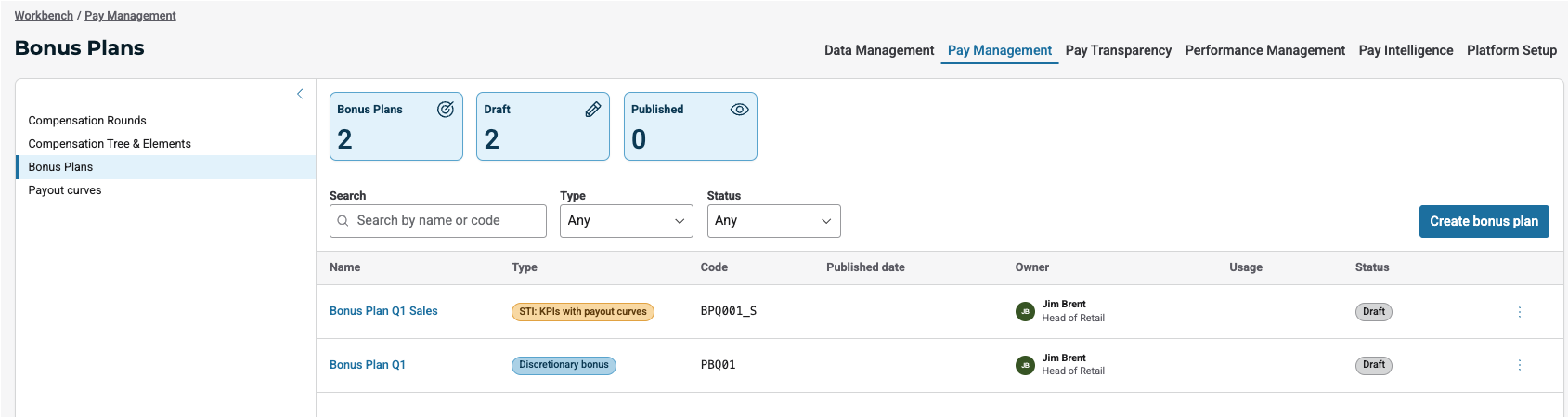Screen dimensions: 1568x417
Task: Select Compensation Rounds in the sidebar
Action: pos(87,121)
